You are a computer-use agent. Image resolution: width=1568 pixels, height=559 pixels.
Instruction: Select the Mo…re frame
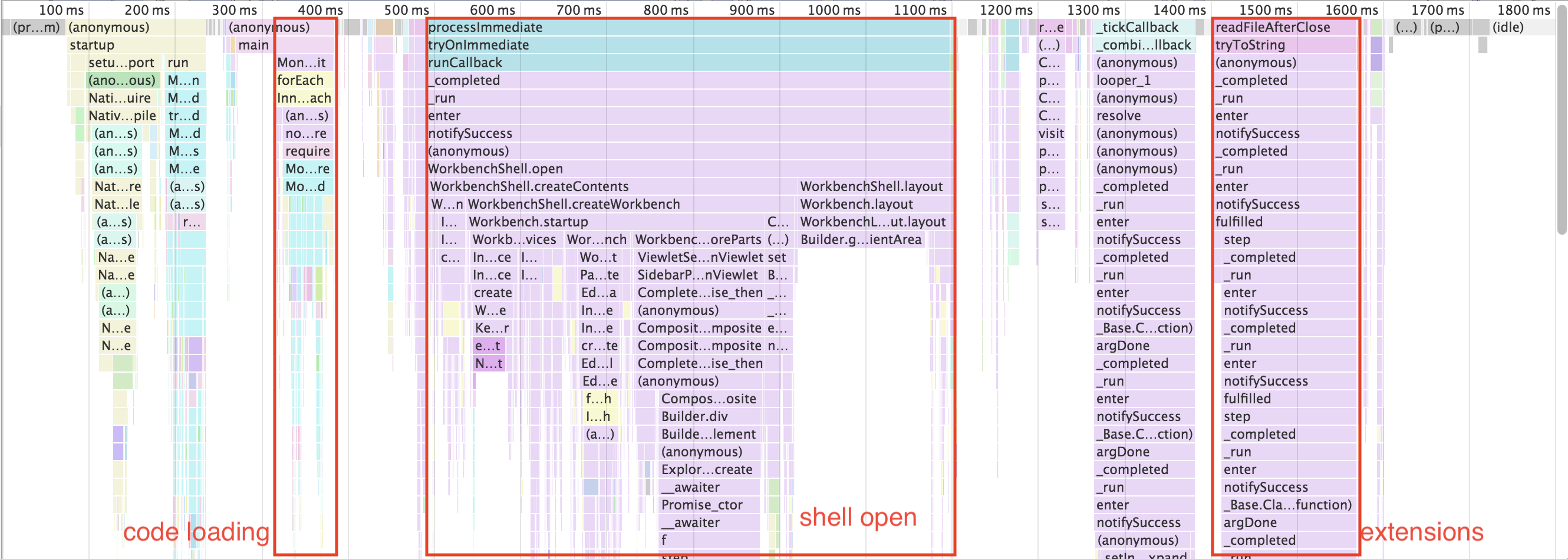tap(308, 169)
